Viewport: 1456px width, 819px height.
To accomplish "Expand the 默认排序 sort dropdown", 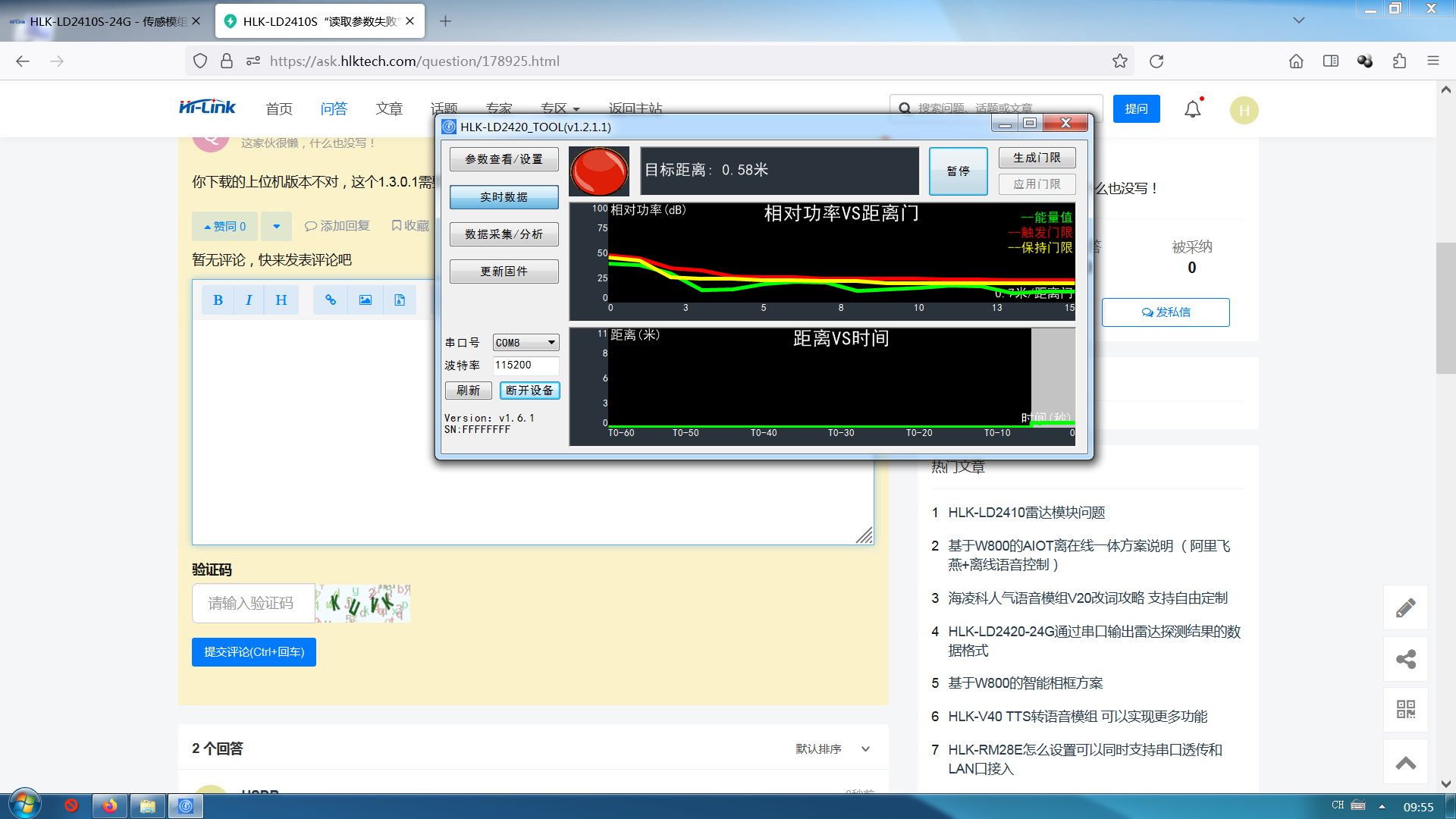I will coord(833,748).
